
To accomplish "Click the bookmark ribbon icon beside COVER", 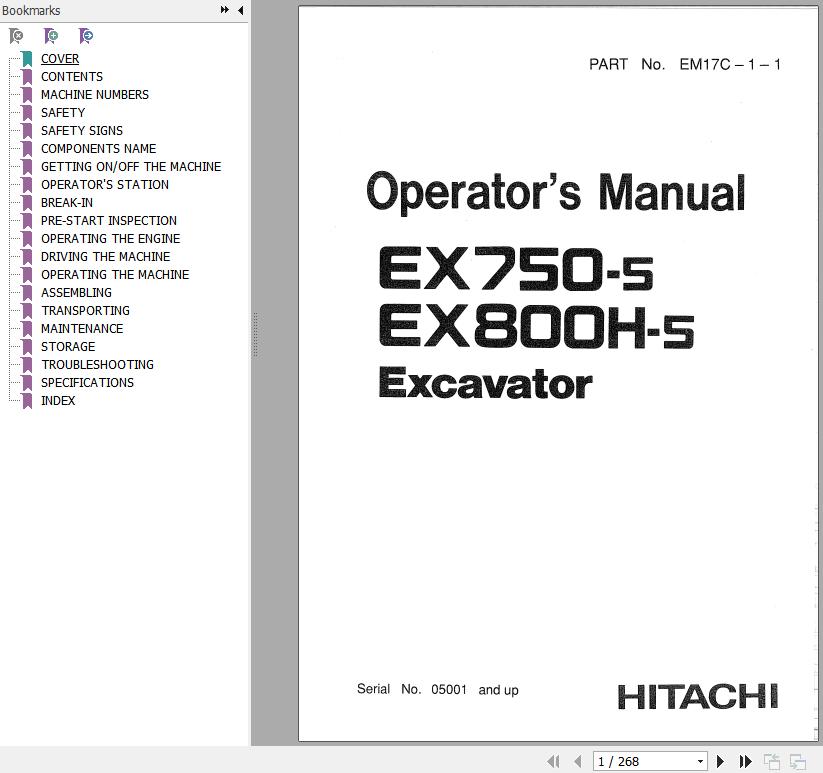I will coord(27,59).
